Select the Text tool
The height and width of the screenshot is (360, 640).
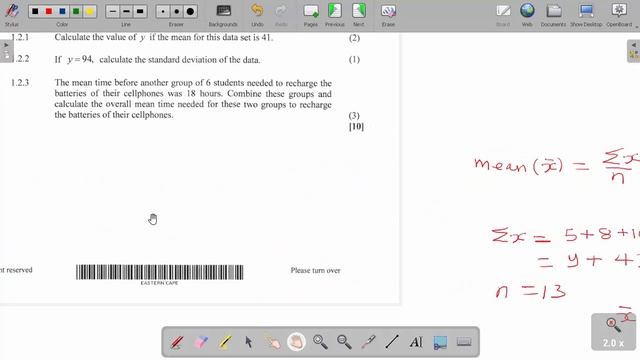click(416, 342)
